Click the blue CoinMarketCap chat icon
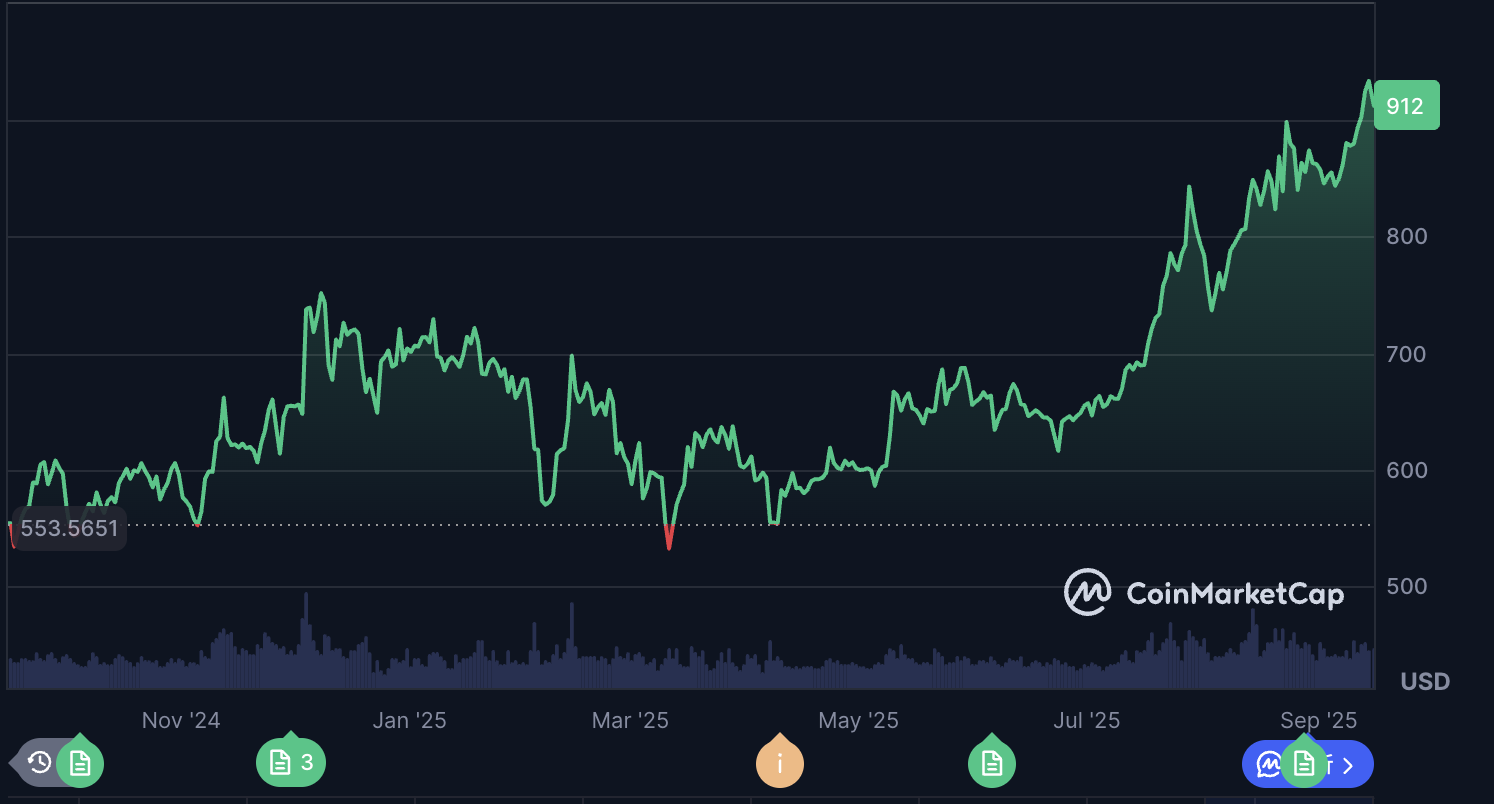Screen dimensions: 1494x804 (x=1268, y=765)
